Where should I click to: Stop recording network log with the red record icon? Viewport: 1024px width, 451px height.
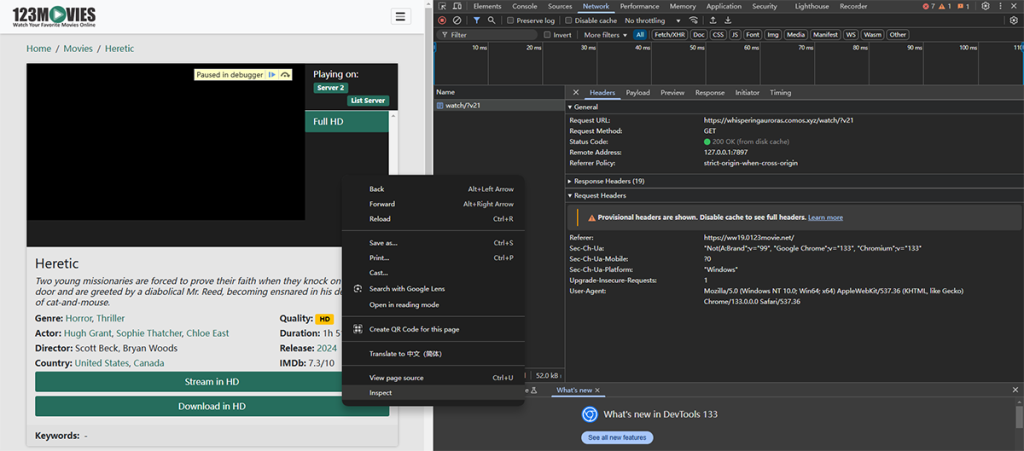click(x=443, y=20)
